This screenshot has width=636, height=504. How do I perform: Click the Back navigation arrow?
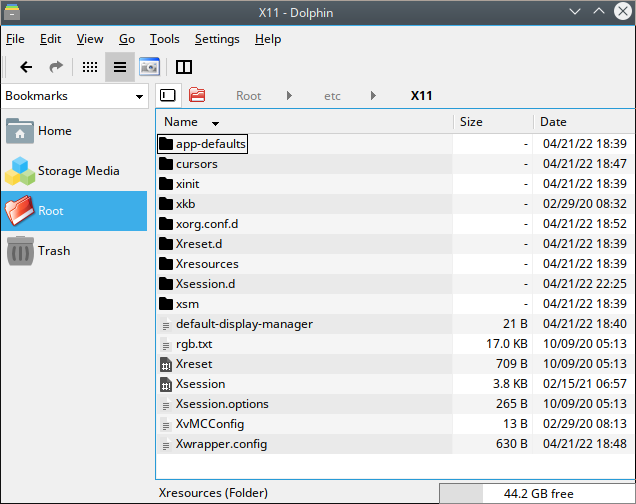(26, 67)
